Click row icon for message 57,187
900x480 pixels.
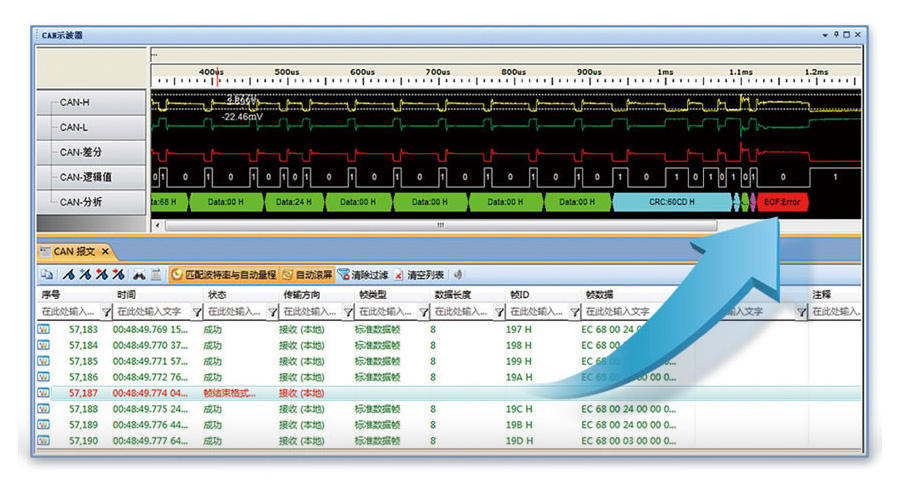[44, 393]
